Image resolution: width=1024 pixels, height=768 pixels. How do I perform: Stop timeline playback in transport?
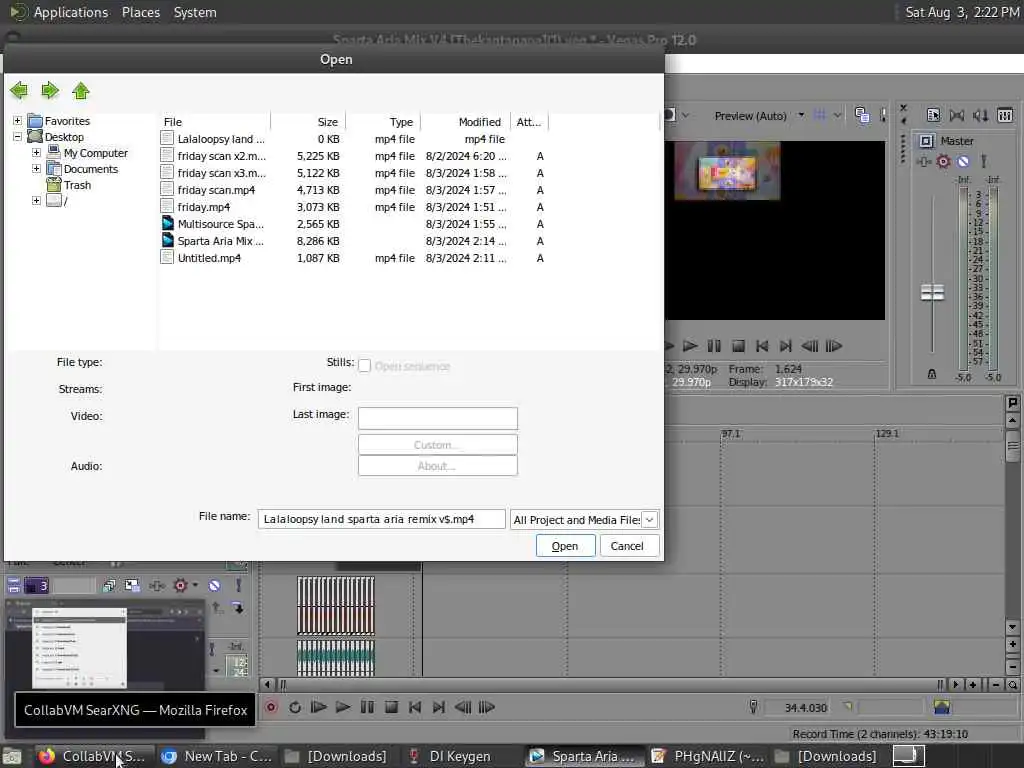(x=391, y=707)
